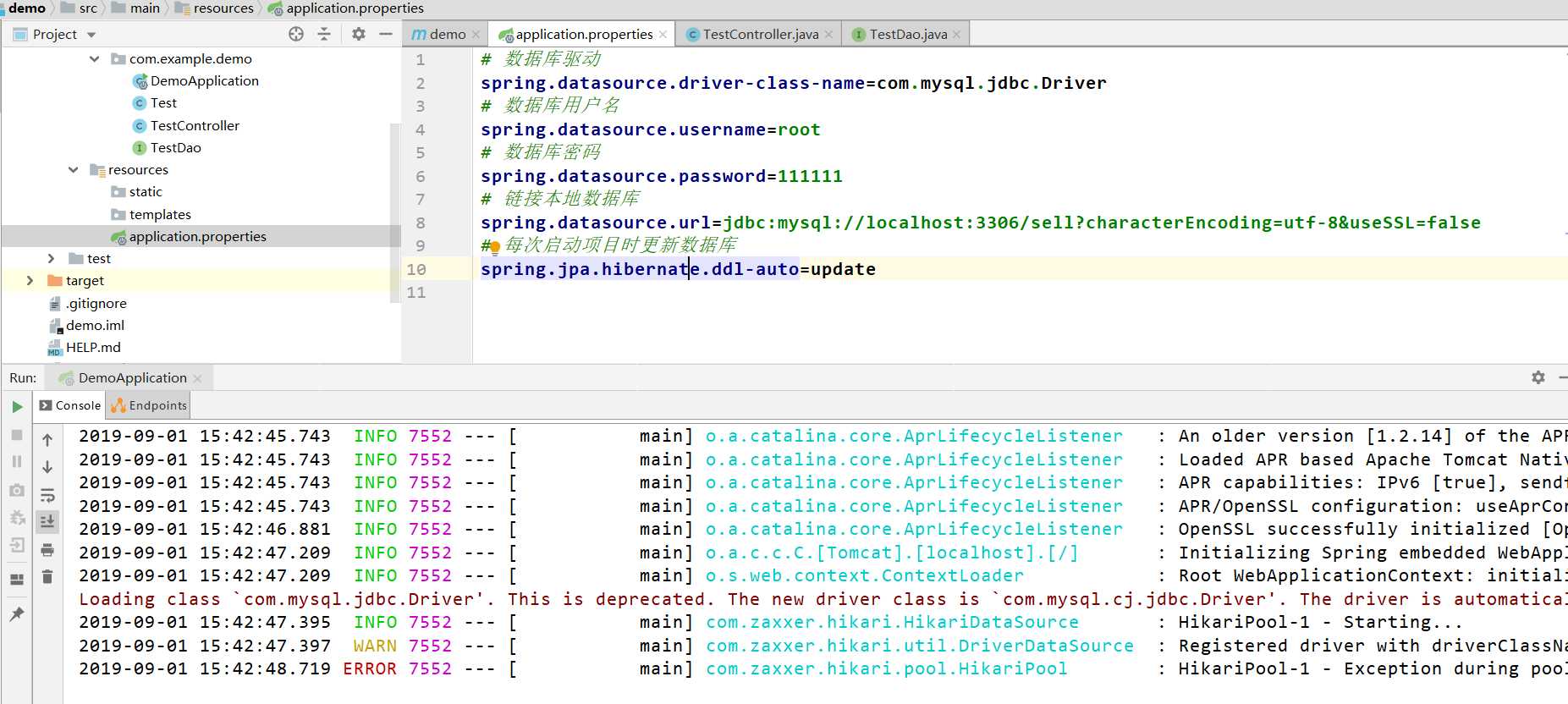The width and height of the screenshot is (1568, 704).
Task: Select the templates folder
Action: coord(151,214)
